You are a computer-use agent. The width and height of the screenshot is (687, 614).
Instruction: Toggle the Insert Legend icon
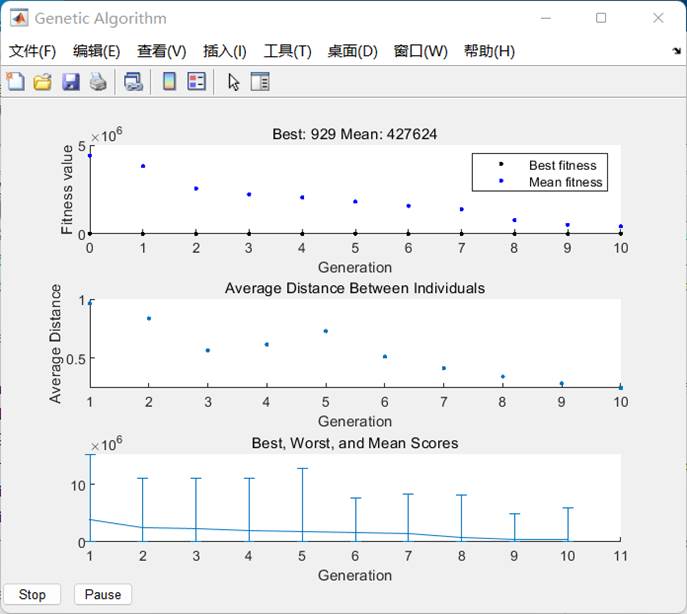(x=196, y=83)
